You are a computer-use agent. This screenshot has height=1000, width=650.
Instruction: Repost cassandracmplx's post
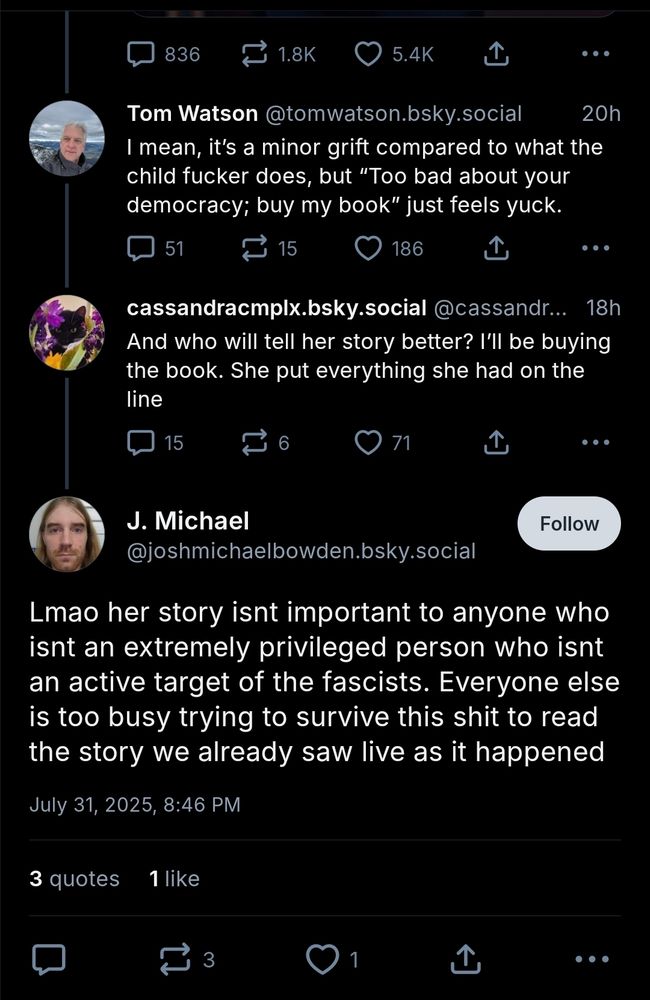point(254,442)
